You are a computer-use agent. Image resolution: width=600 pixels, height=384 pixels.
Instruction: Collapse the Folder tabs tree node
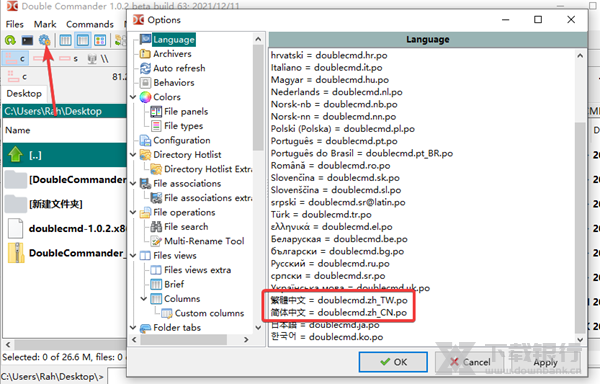(x=133, y=328)
